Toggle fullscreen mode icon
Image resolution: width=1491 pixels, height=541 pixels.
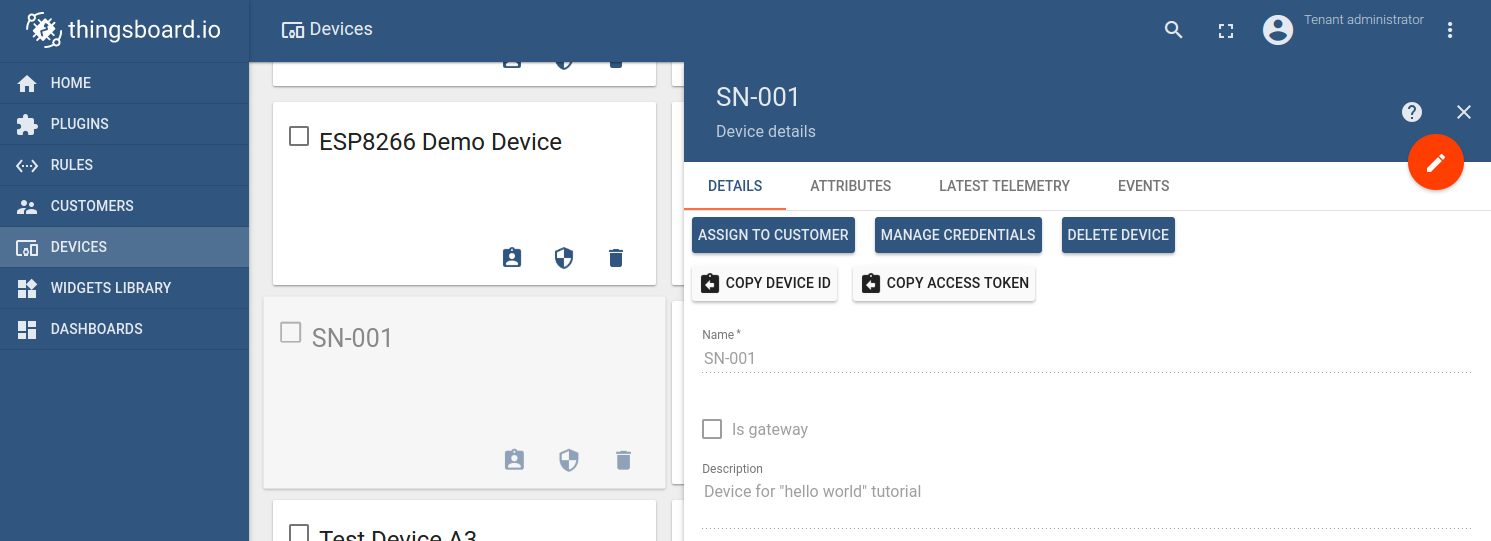(1225, 31)
